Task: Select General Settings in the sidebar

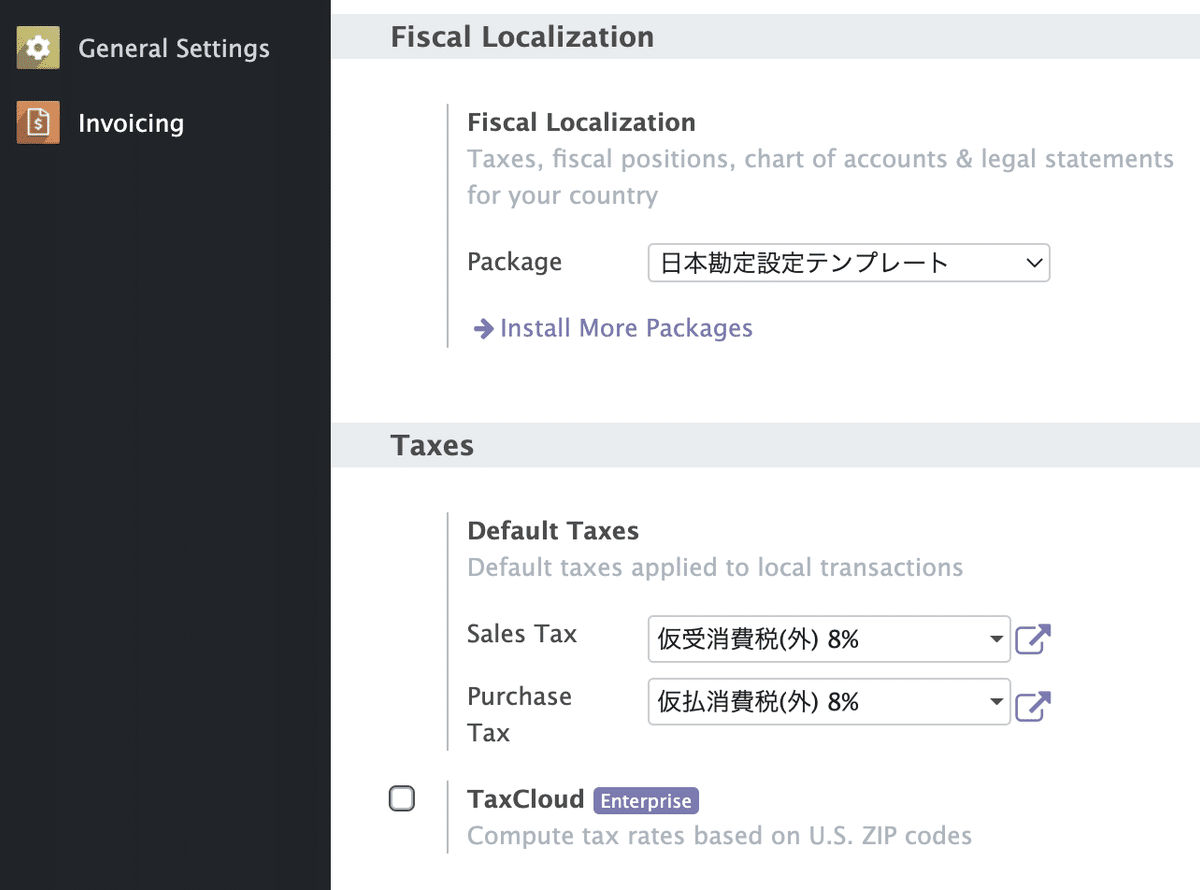Action: (174, 47)
